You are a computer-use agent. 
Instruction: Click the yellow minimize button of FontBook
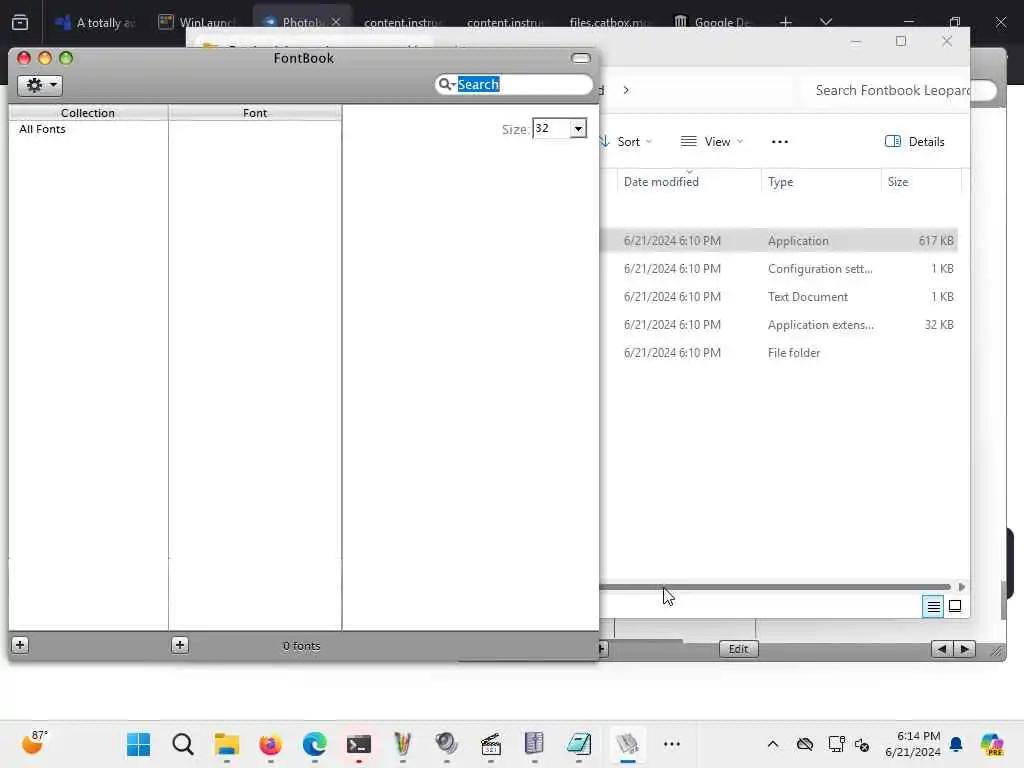pyautogui.click(x=45, y=58)
